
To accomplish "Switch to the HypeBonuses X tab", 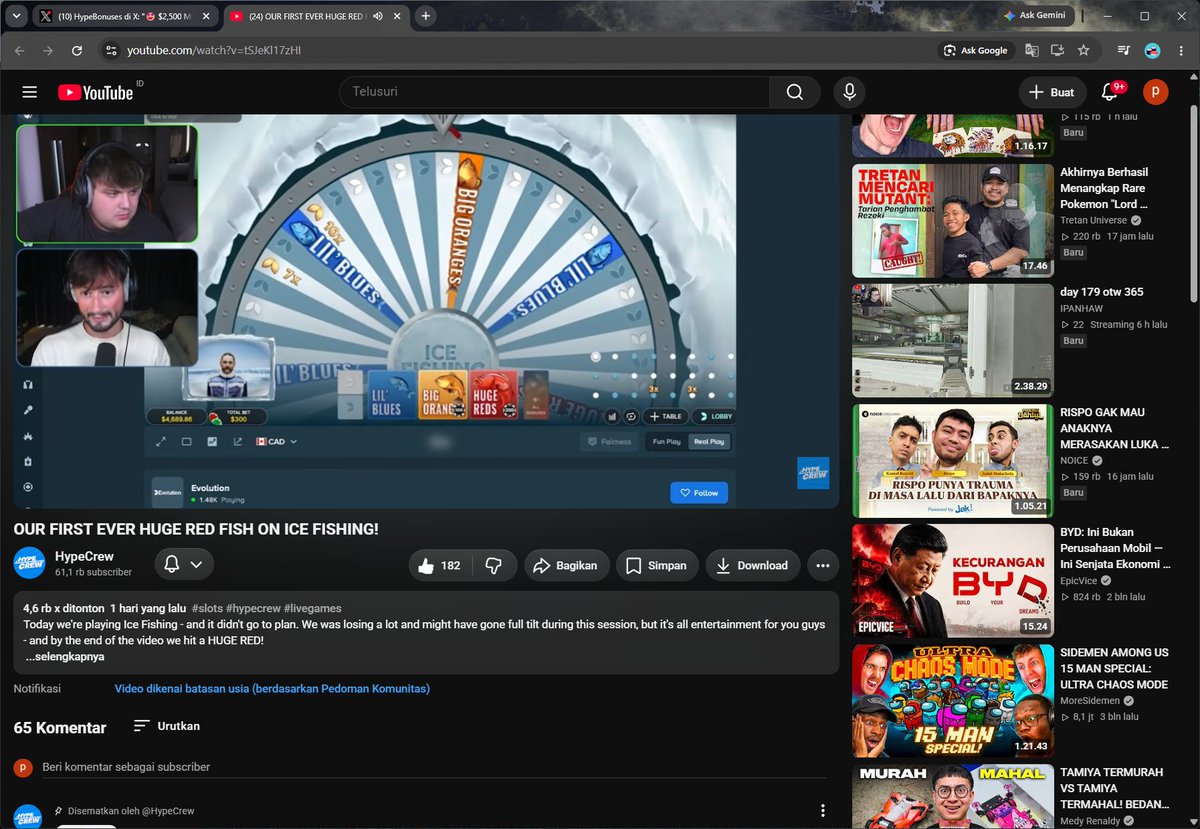I will pos(124,16).
